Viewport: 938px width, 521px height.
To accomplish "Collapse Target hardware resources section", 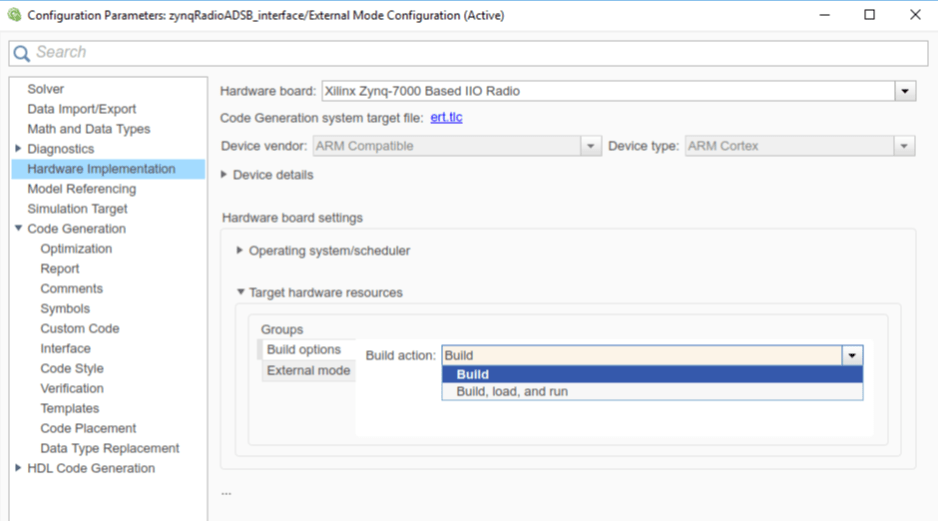I will pos(240,293).
